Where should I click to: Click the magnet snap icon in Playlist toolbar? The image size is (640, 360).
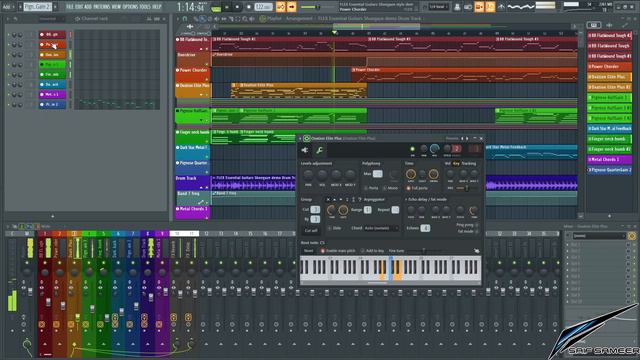click(185, 19)
